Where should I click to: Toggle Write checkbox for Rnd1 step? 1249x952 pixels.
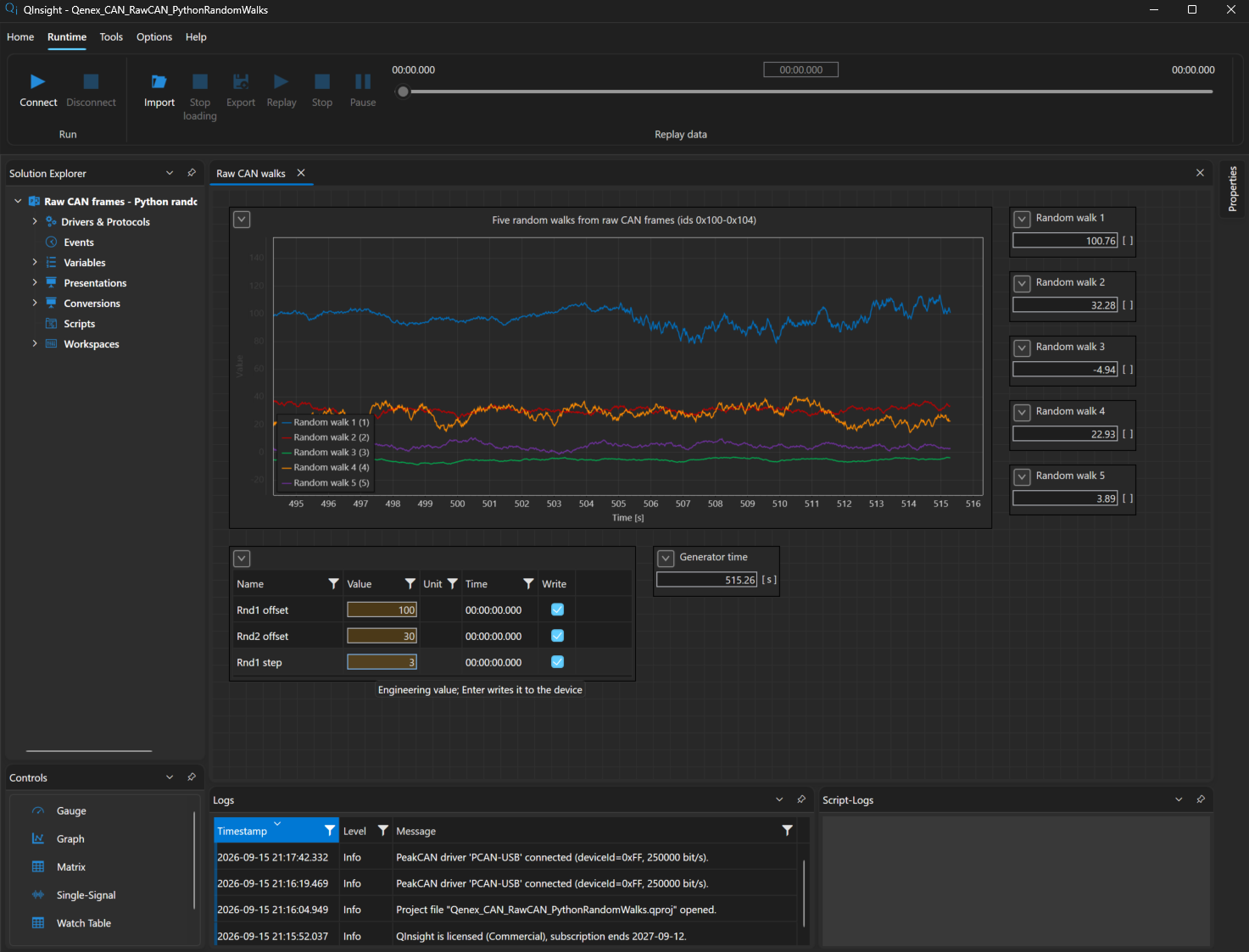coord(557,662)
